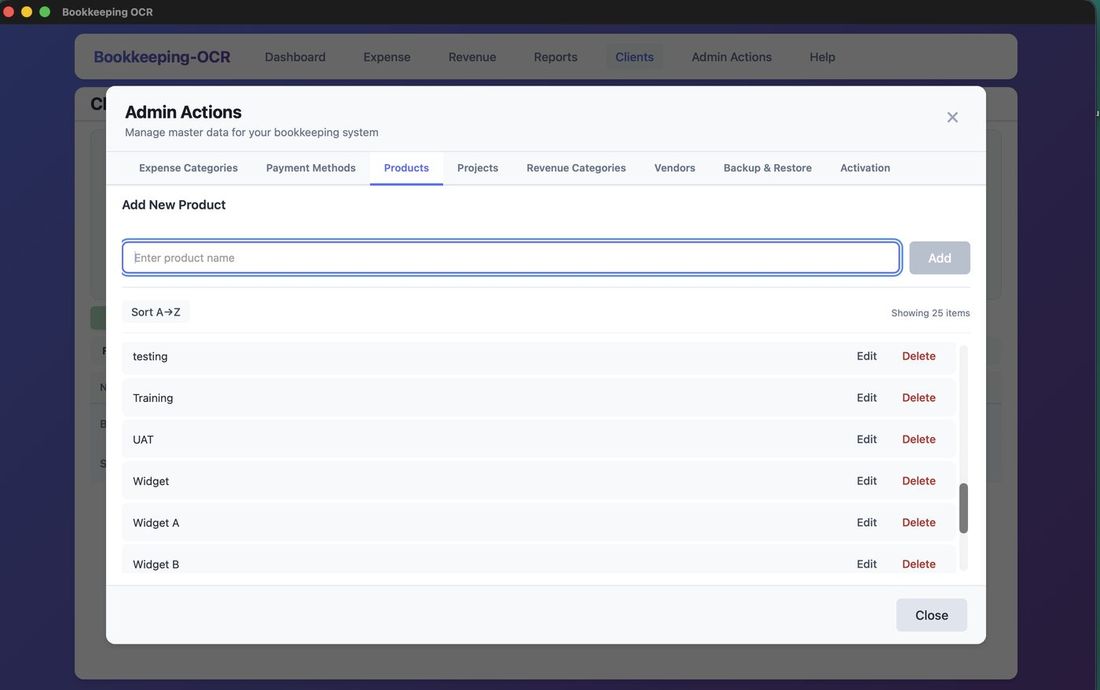Dismiss the dialog with the X icon
This screenshot has width=1100, height=690.
(x=951, y=117)
